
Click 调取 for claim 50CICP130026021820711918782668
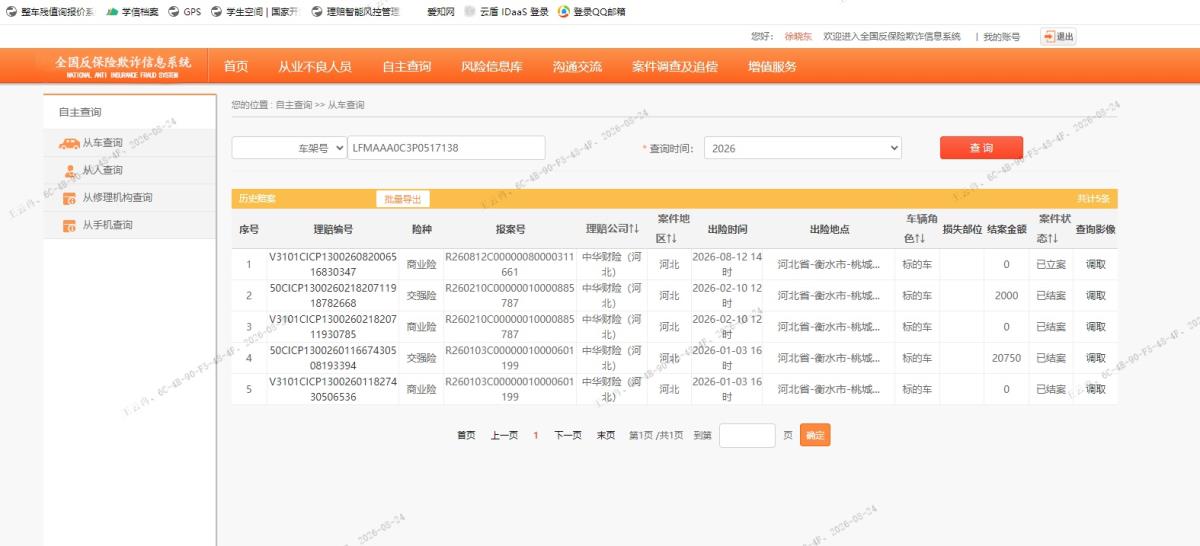1096,296
